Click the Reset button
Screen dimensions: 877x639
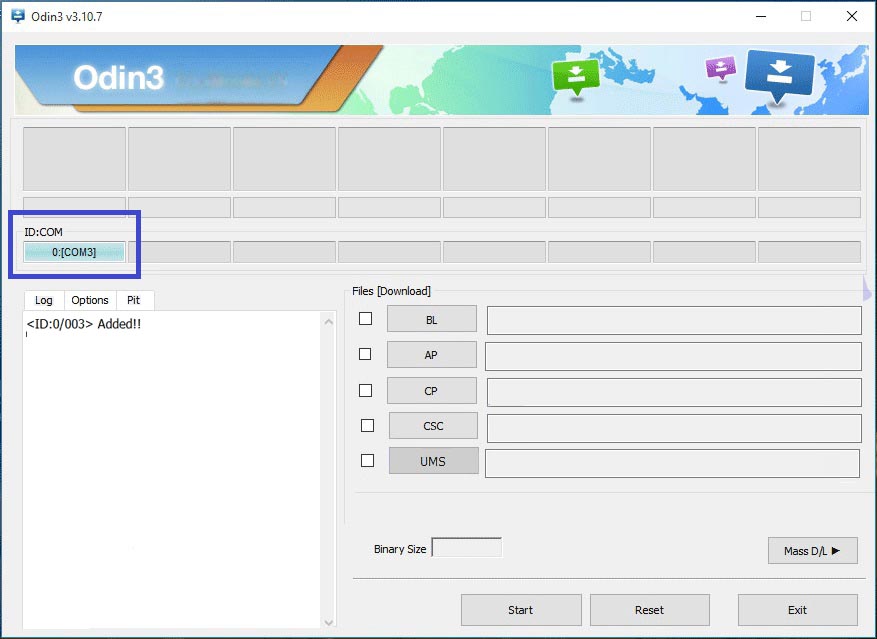pyautogui.click(x=649, y=610)
